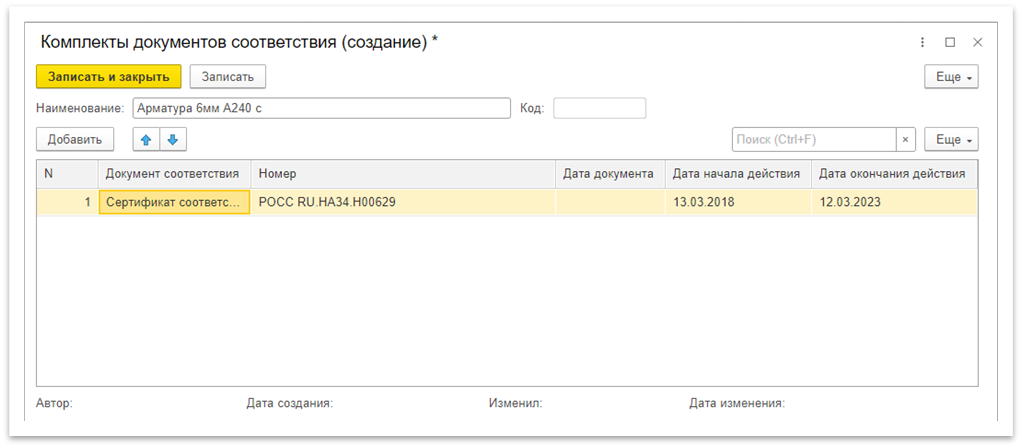Open window options three-dot menu
1022x448 pixels.
pos(922,42)
